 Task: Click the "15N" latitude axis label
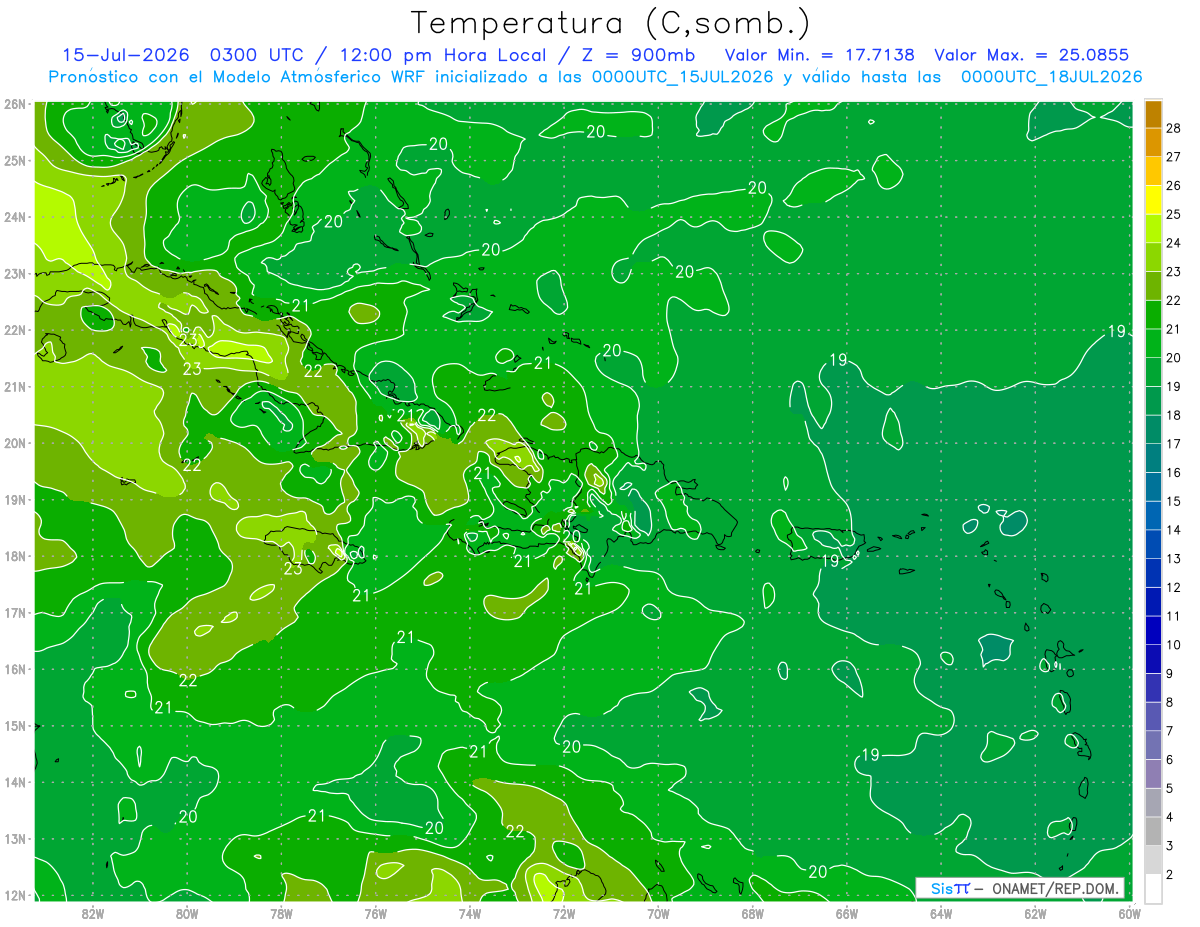pyautogui.click(x=15, y=726)
